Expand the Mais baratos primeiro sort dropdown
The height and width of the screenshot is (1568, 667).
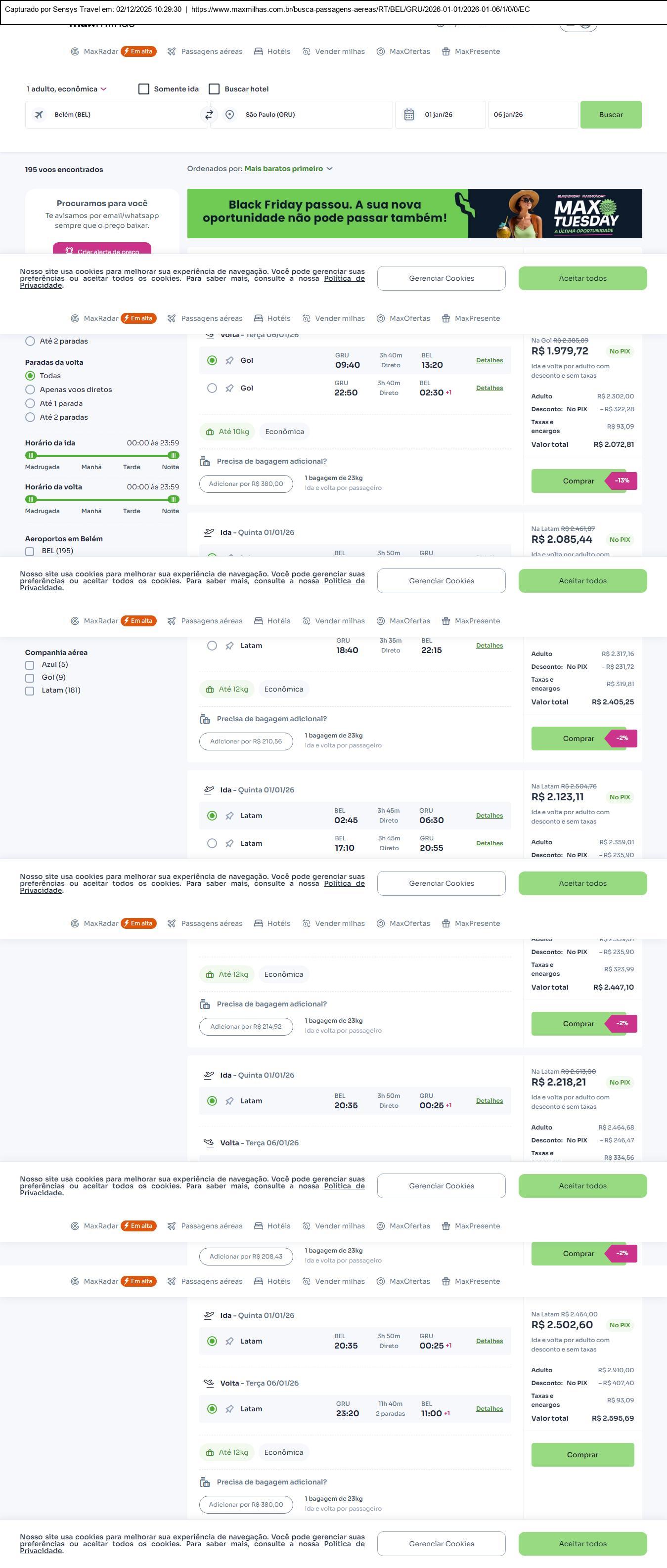point(288,169)
